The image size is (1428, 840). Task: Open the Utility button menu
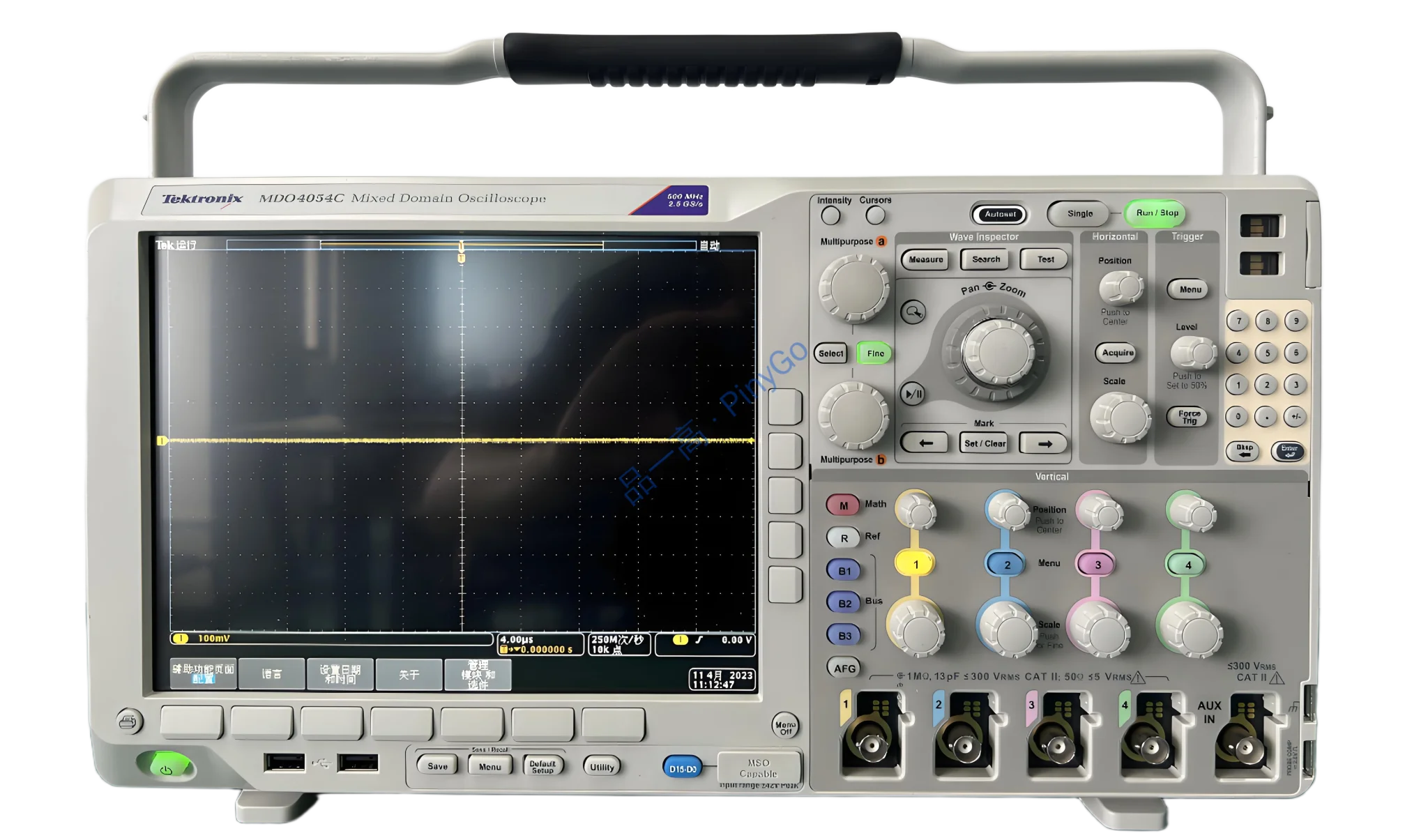coord(602,767)
